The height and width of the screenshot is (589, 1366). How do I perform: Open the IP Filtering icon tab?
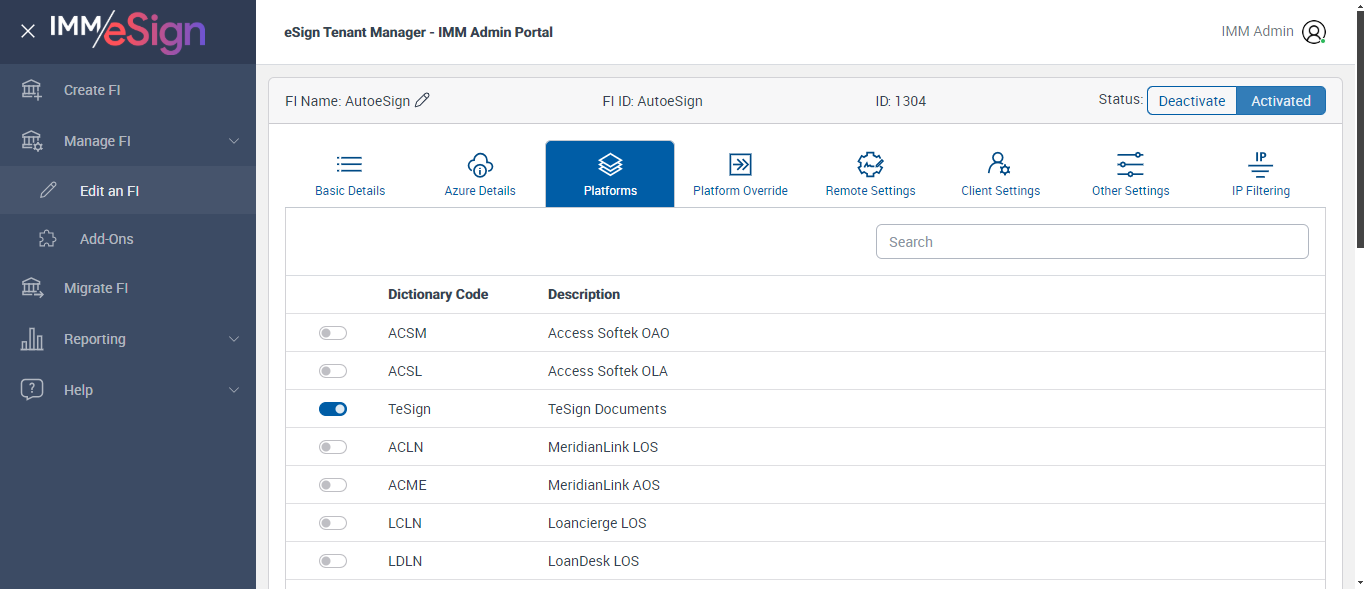click(1260, 165)
